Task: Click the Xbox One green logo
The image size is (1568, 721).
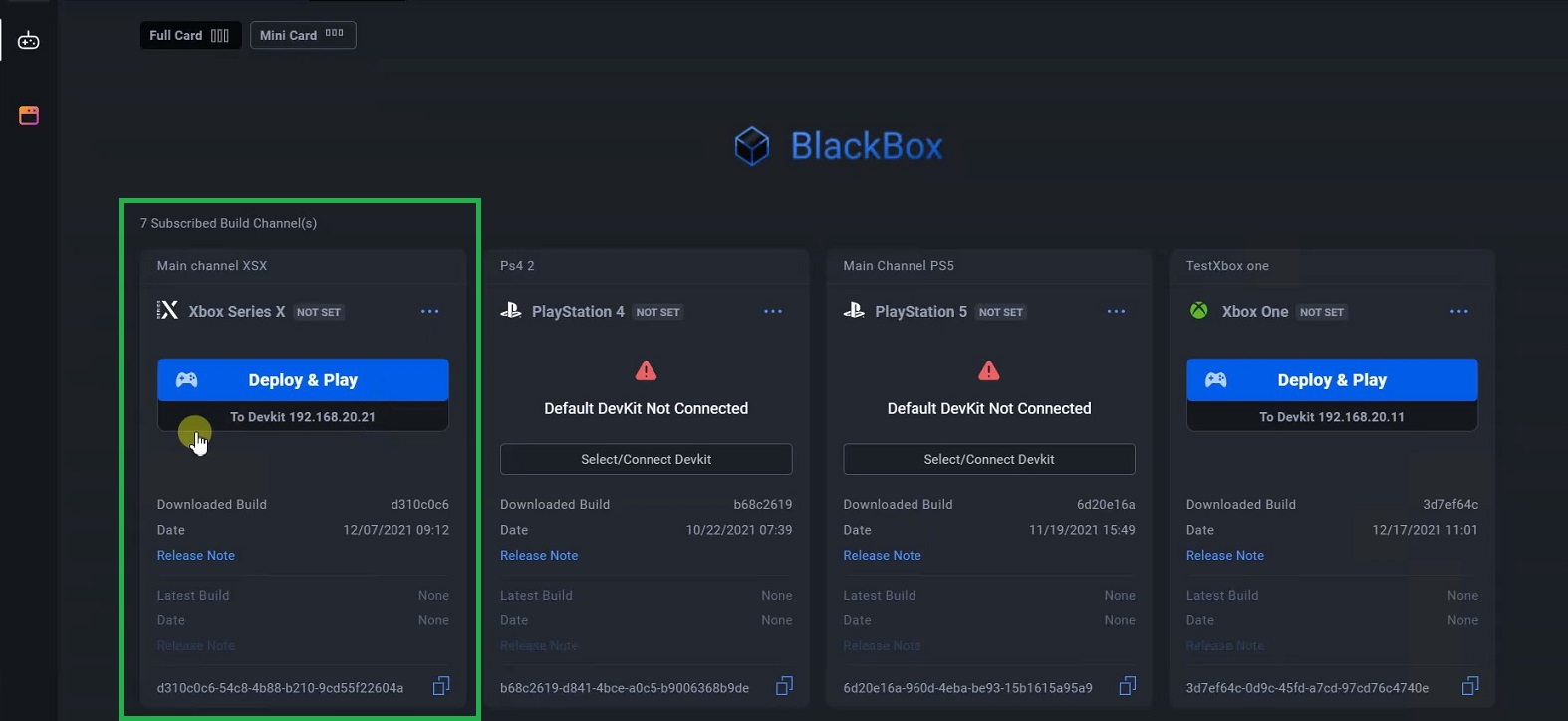Action: 1199,311
